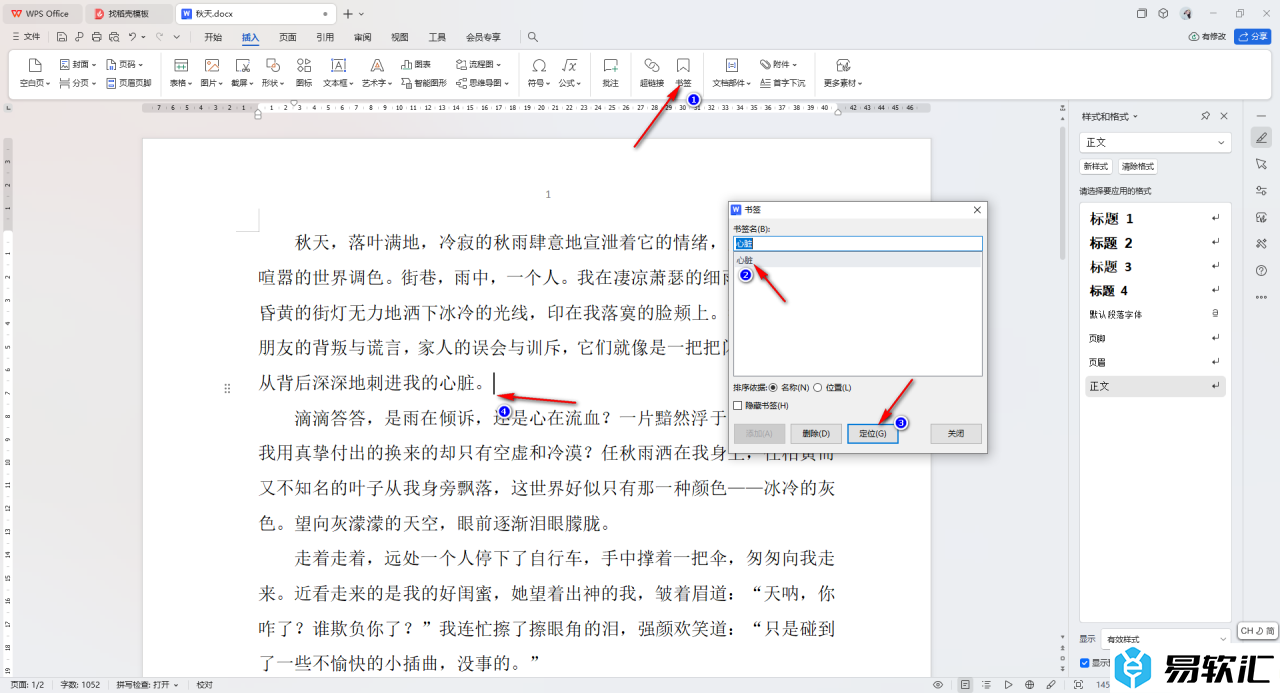Viewport: 1280px width, 693px height.
Task: Click the user avatar in title bar
Action: coord(1186,14)
